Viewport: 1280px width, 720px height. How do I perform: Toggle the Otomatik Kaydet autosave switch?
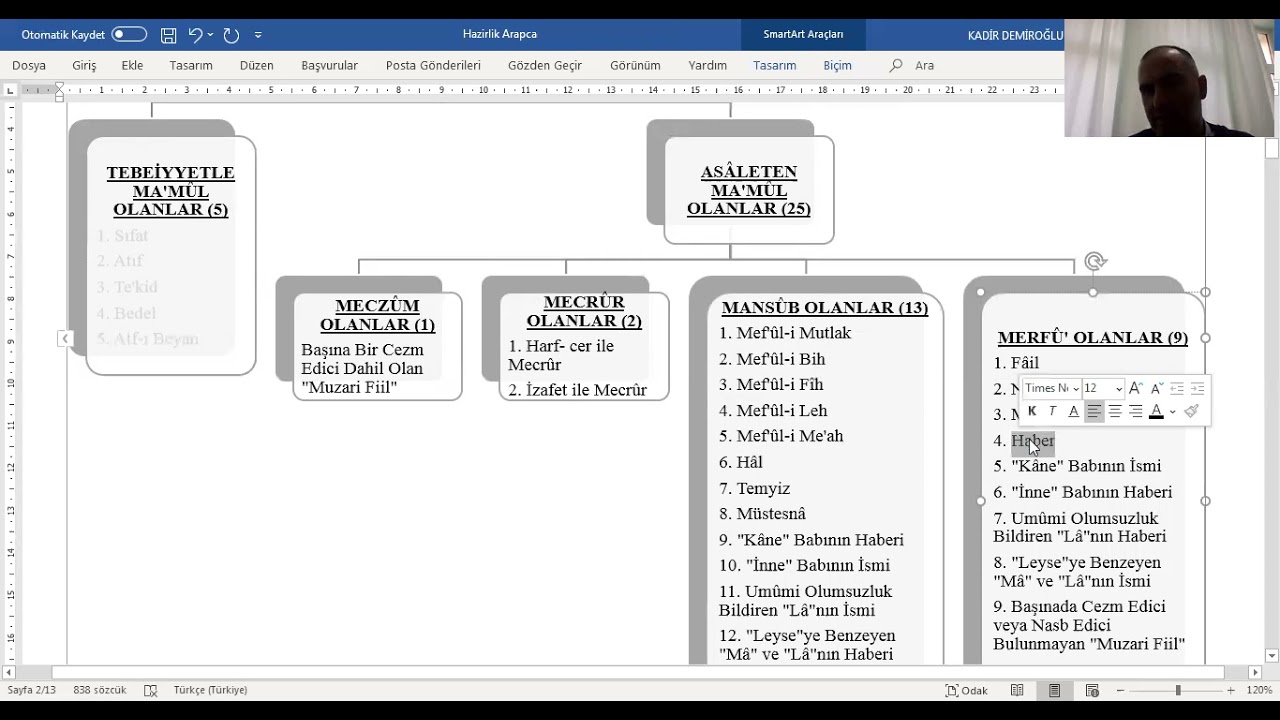tap(129, 34)
